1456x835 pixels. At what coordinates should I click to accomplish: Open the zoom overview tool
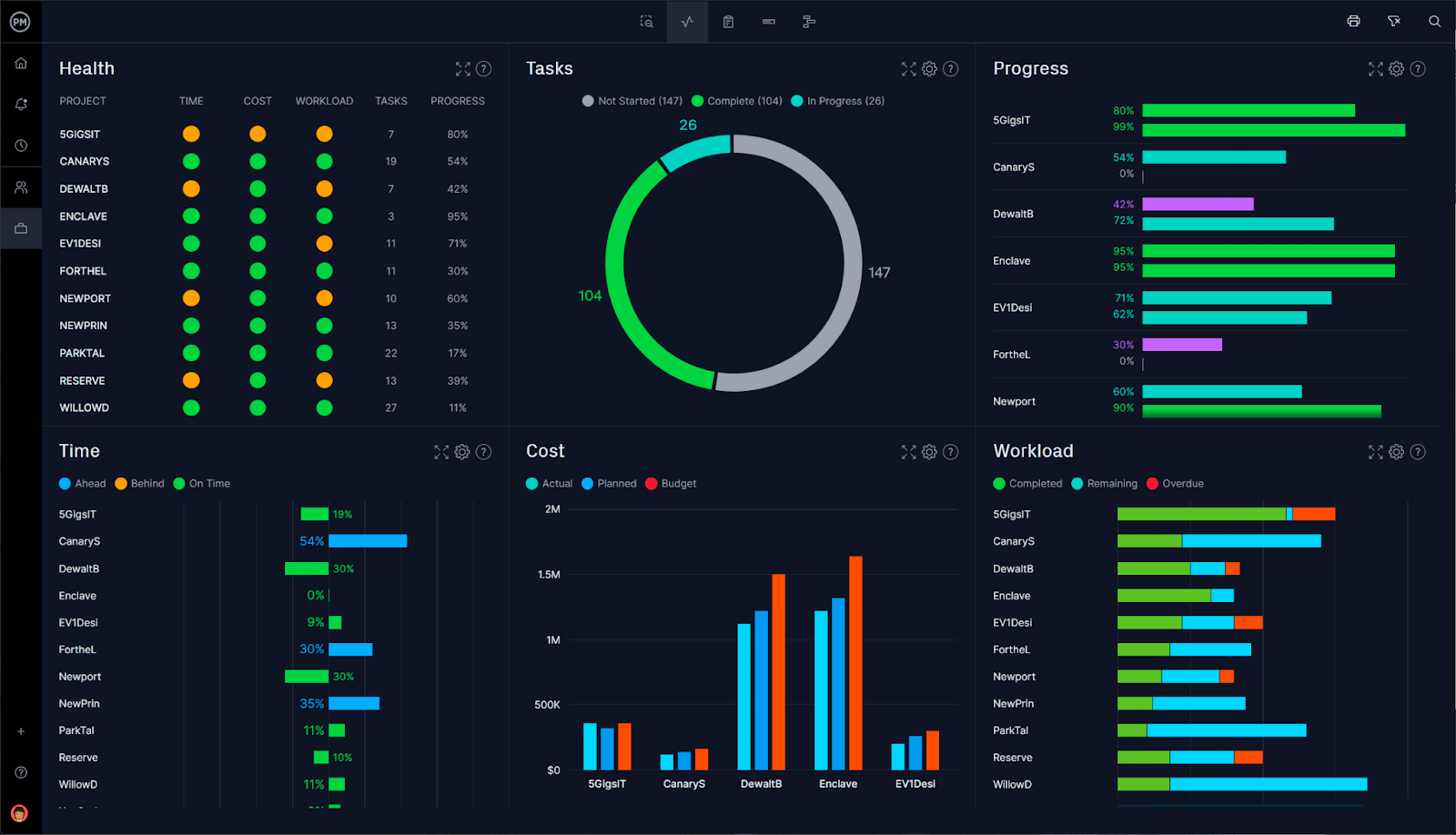646,21
